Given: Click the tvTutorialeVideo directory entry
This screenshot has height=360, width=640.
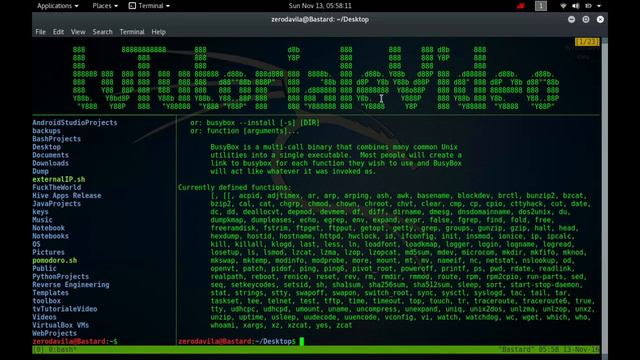Looking at the screenshot, I should [65, 309].
